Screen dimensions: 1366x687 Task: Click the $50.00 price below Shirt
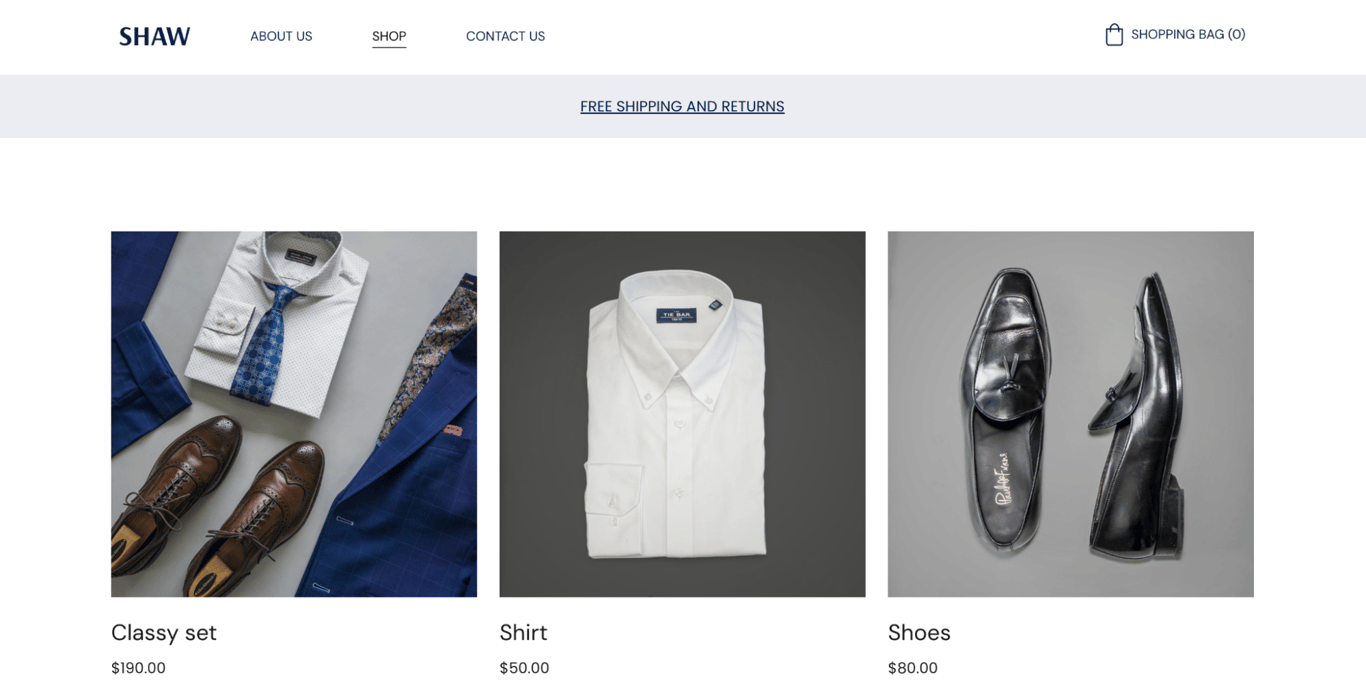(x=524, y=667)
